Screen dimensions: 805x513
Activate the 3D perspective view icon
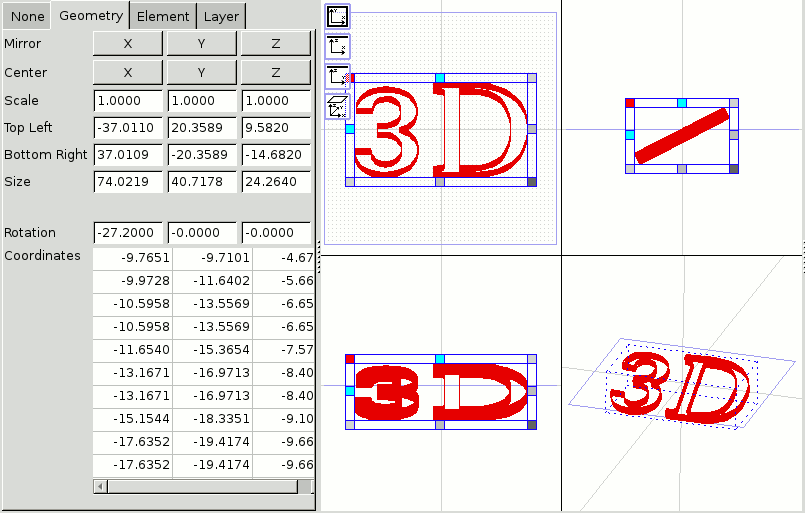click(338, 105)
